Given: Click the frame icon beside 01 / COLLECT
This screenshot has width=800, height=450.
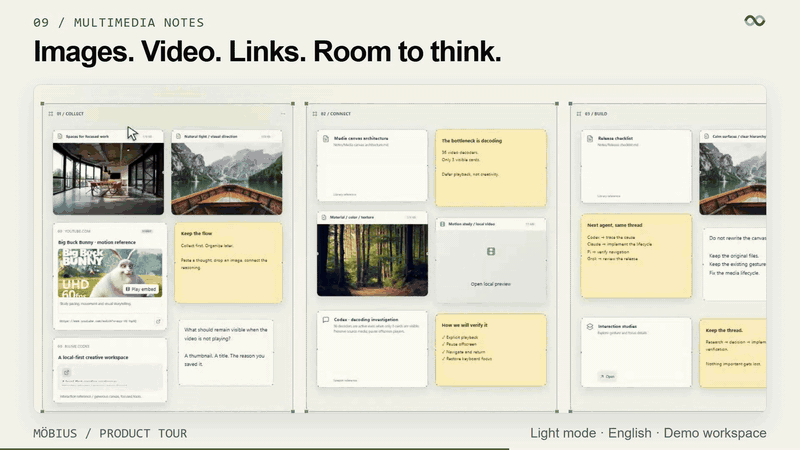Looking at the screenshot, I should coord(51,114).
